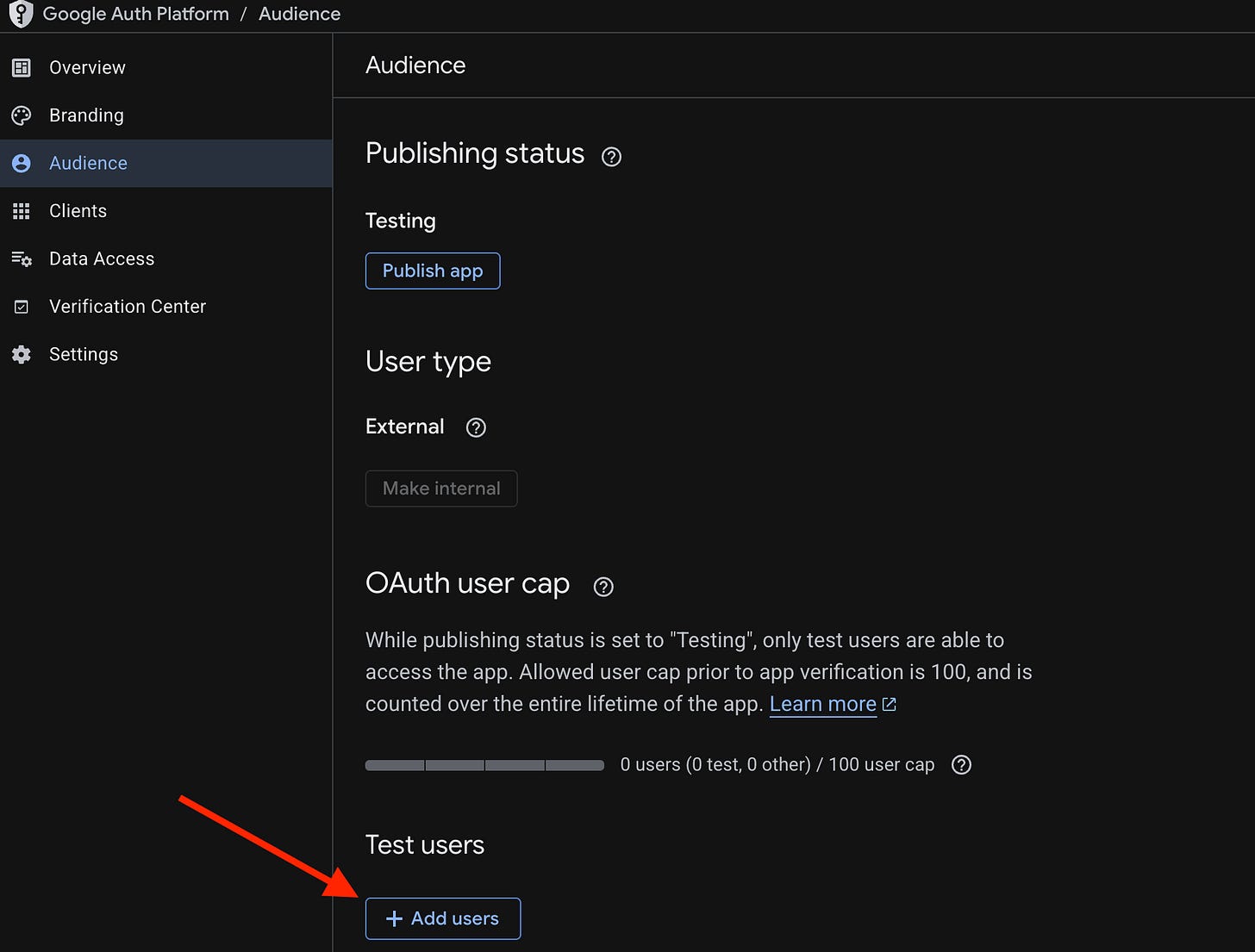Click the Audience page title
The width and height of the screenshot is (1255, 952).
pos(415,65)
